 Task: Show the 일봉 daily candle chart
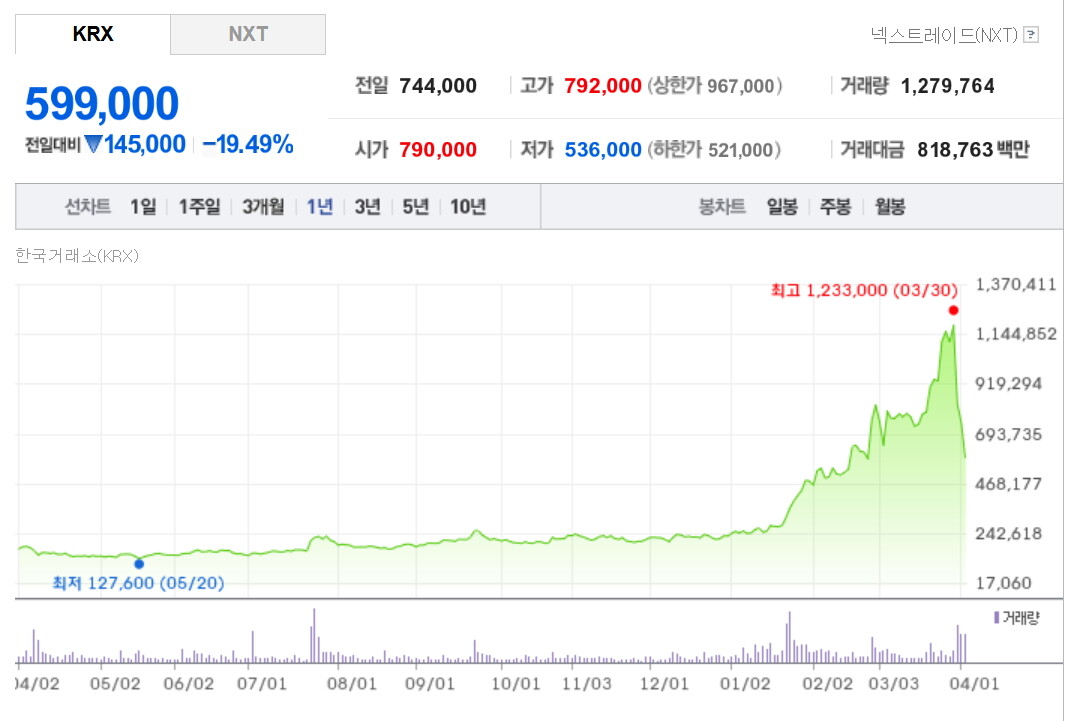782,207
